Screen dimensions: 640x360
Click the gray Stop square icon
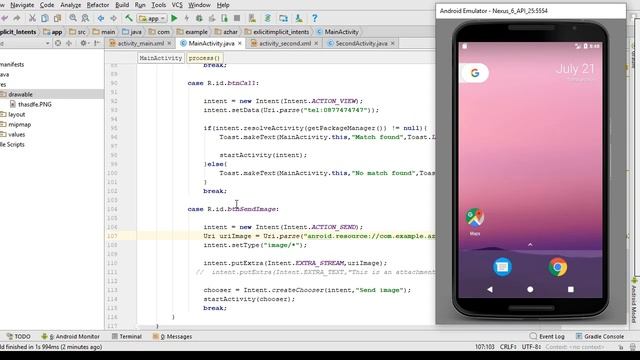(x=237, y=18)
